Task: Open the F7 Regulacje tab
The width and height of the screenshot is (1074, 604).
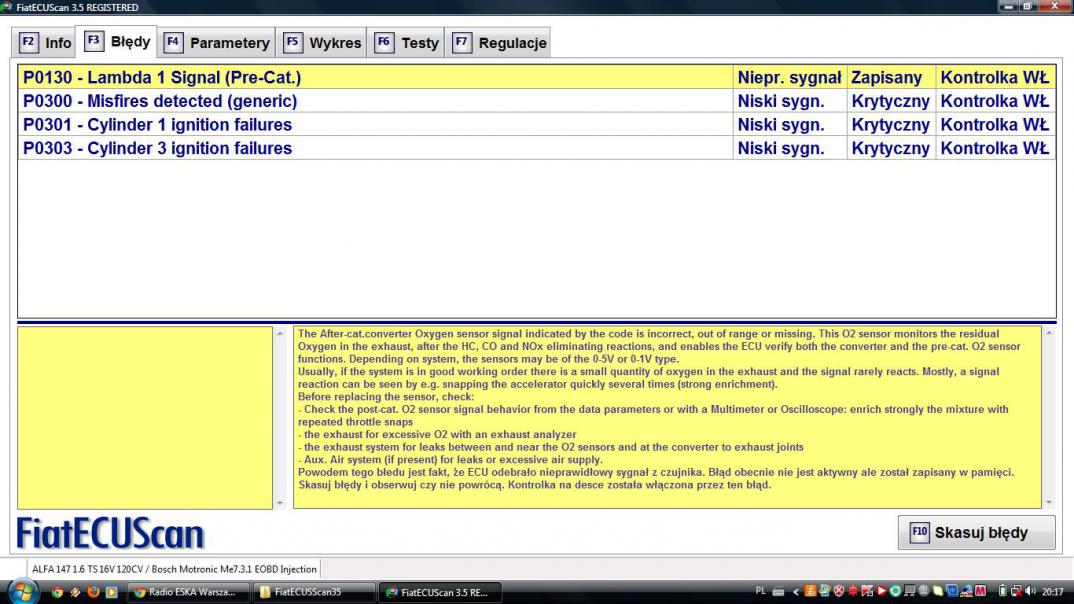Action: pos(499,42)
